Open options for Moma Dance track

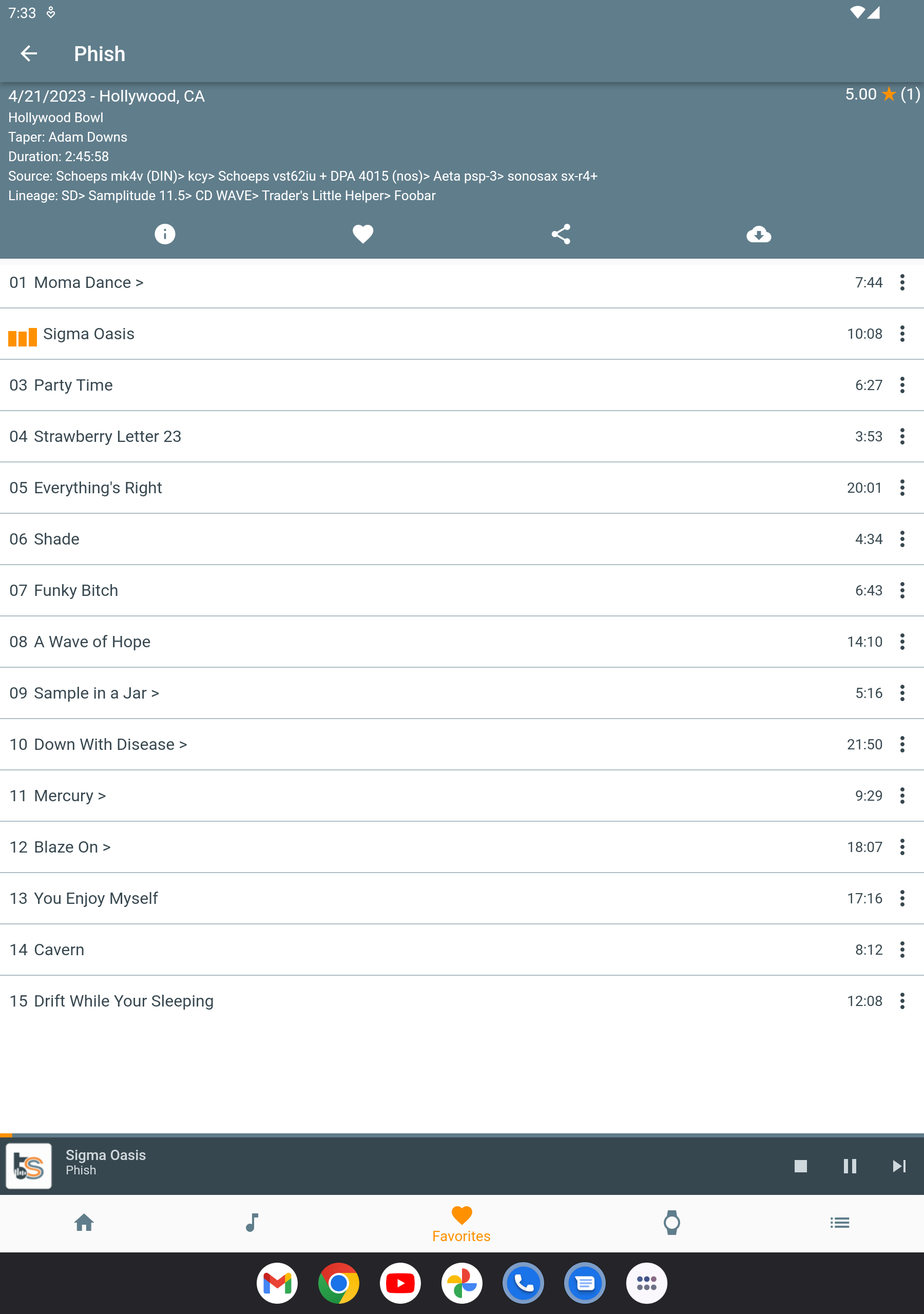pyautogui.click(x=902, y=283)
